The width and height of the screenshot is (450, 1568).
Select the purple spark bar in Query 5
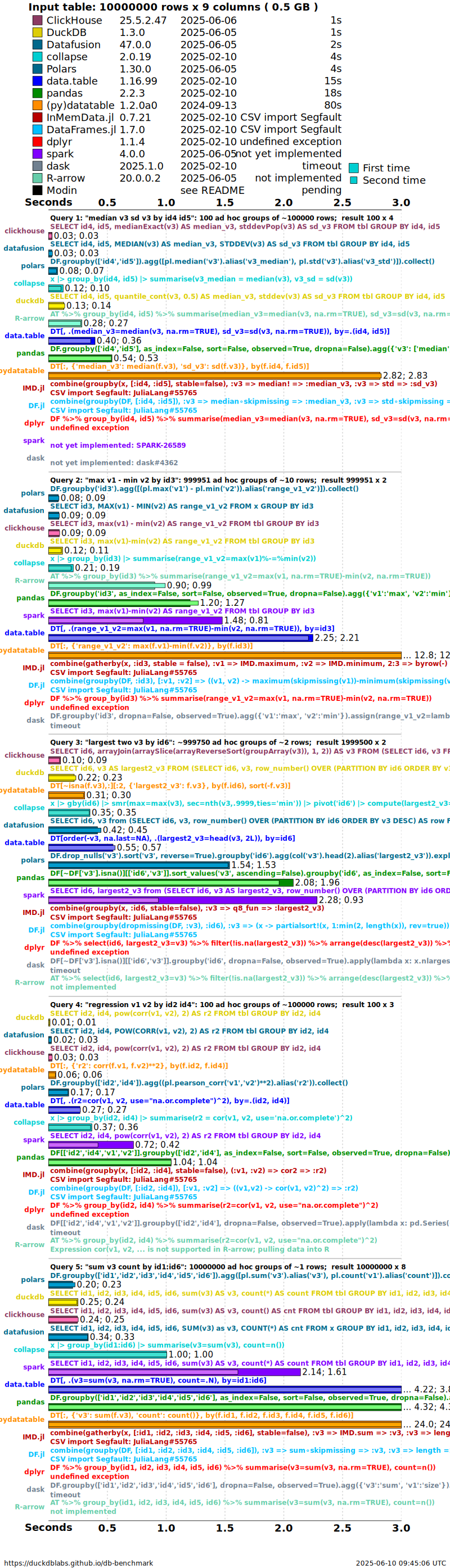tap(174, 1372)
